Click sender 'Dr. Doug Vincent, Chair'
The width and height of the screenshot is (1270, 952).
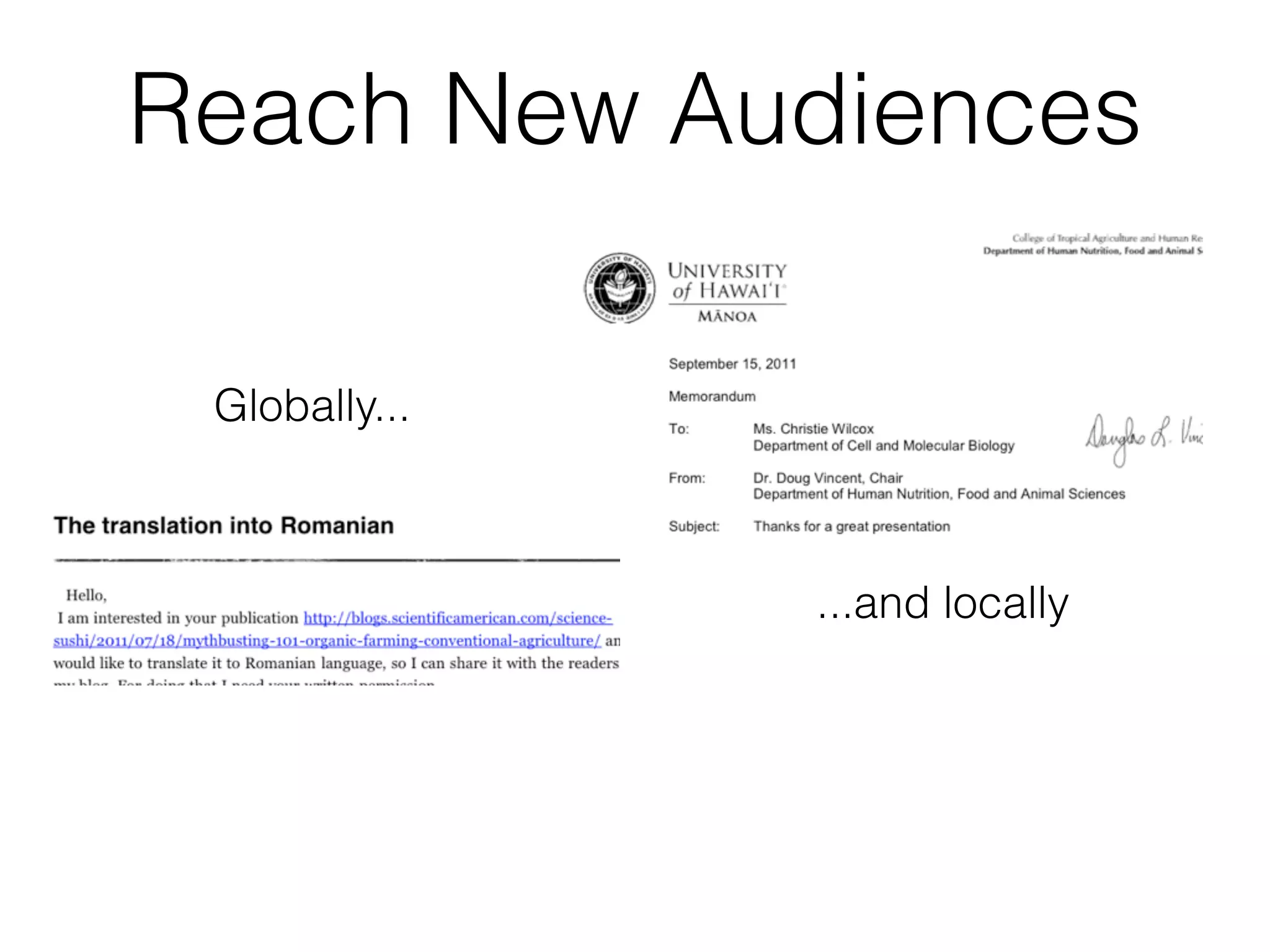tap(828, 478)
